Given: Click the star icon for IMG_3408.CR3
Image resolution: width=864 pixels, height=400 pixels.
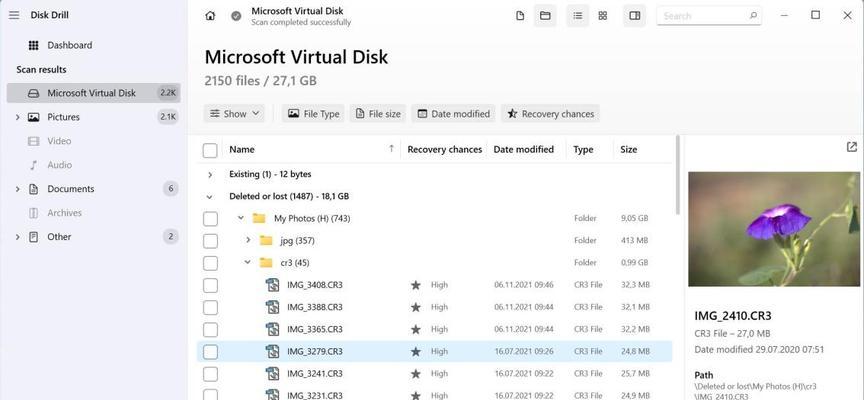Looking at the screenshot, I should pos(415,285).
